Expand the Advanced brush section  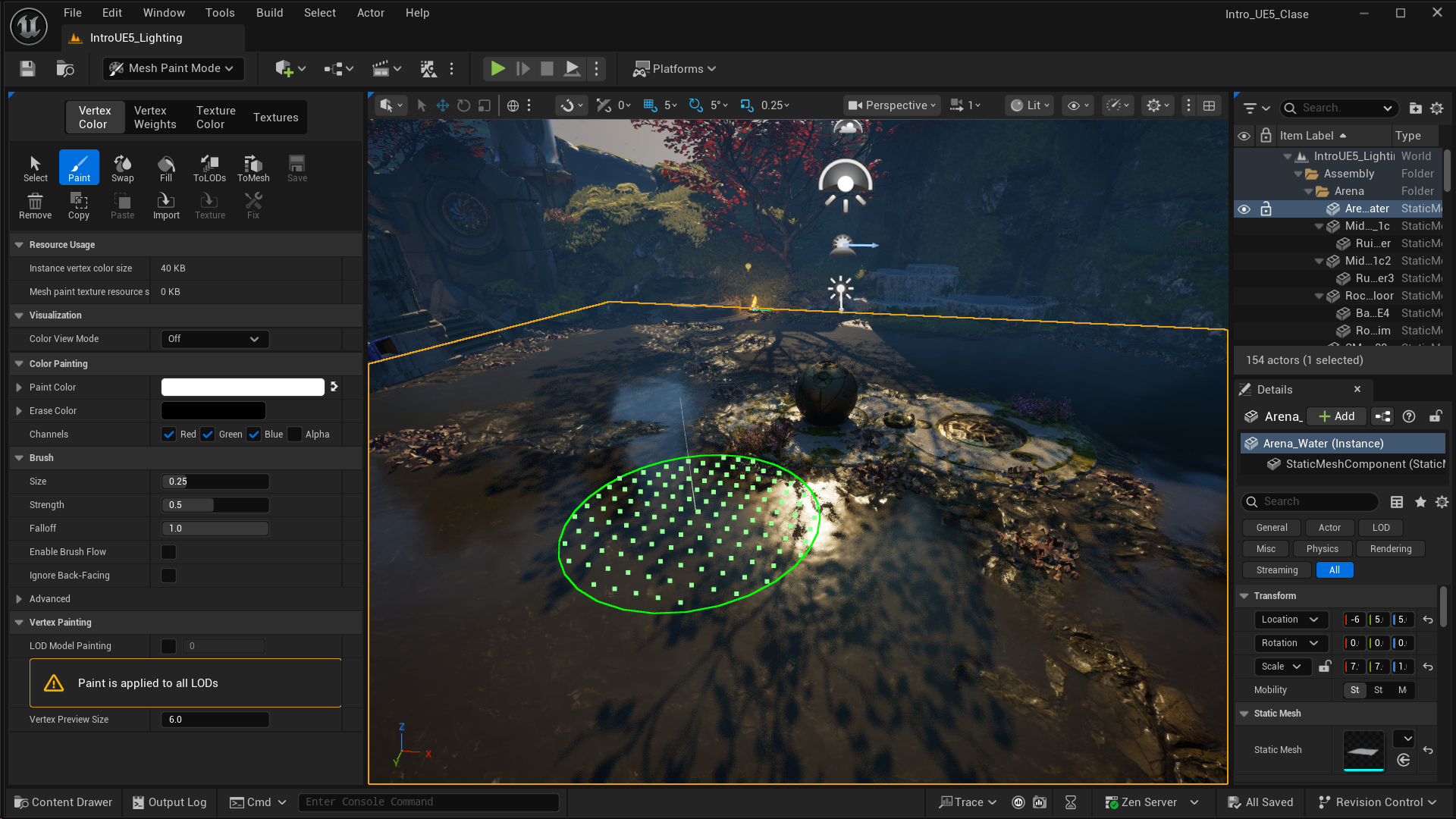coord(19,599)
